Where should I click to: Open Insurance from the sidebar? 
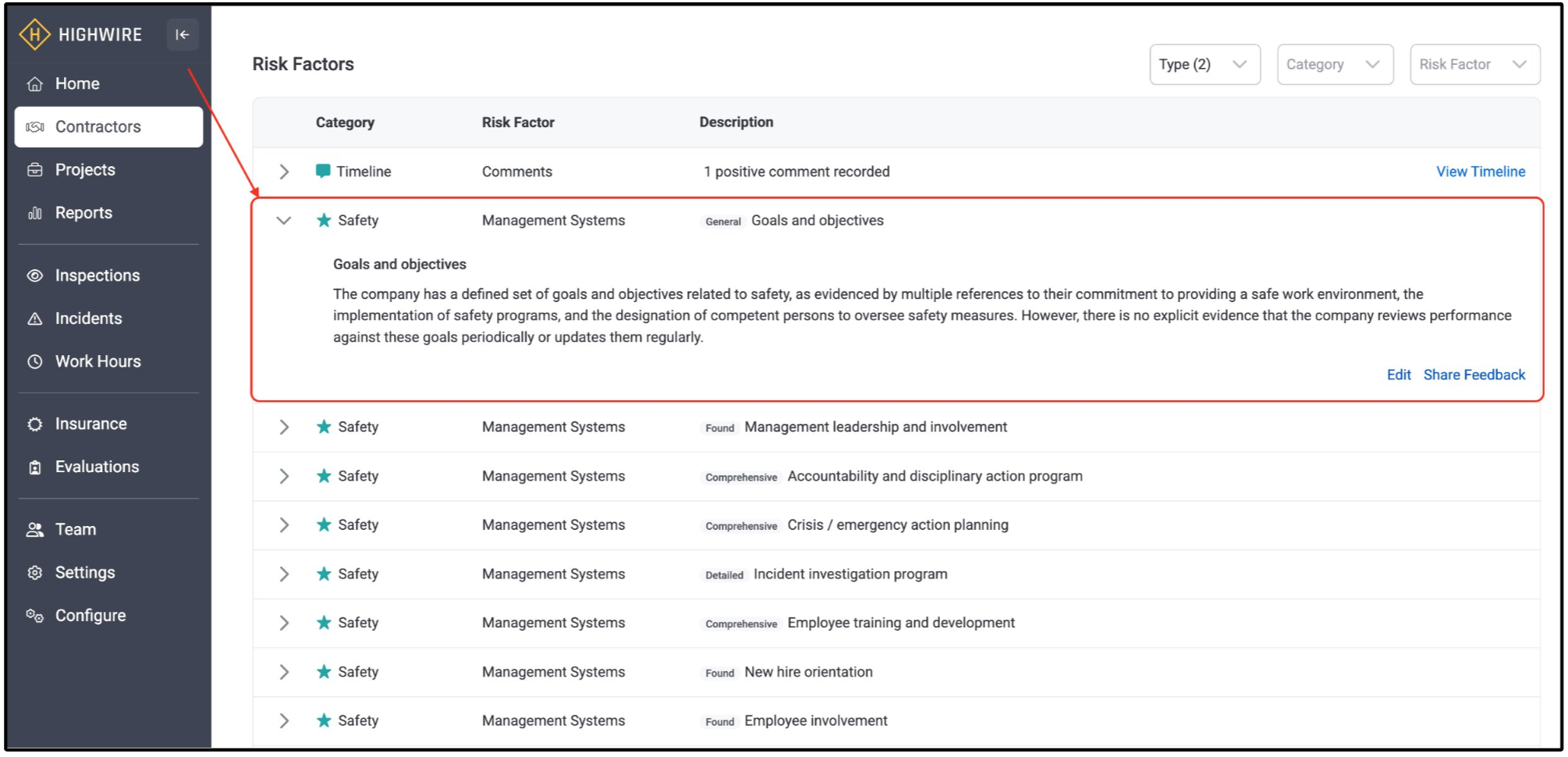108,424
